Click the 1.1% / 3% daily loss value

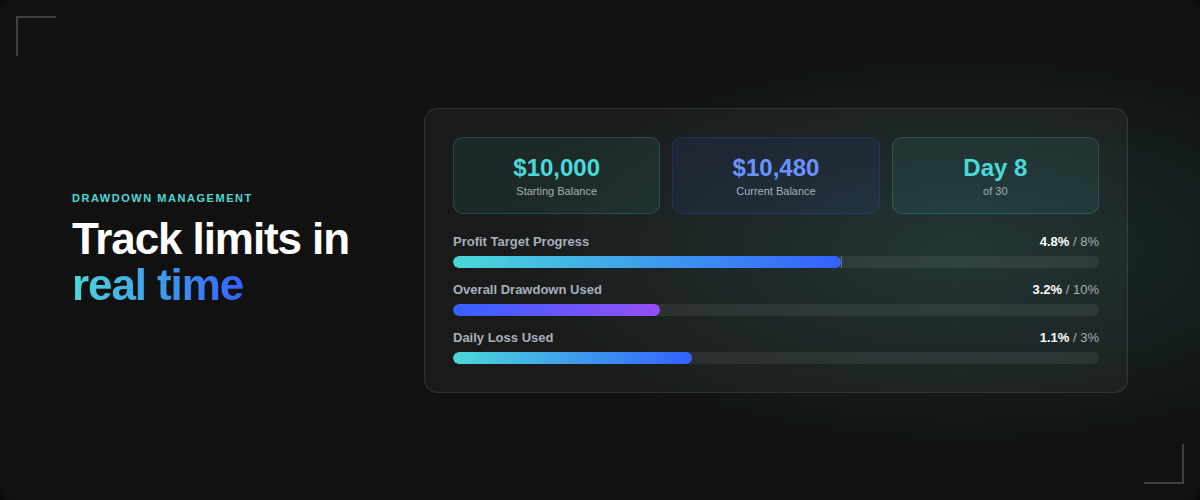[x=1069, y=338]
